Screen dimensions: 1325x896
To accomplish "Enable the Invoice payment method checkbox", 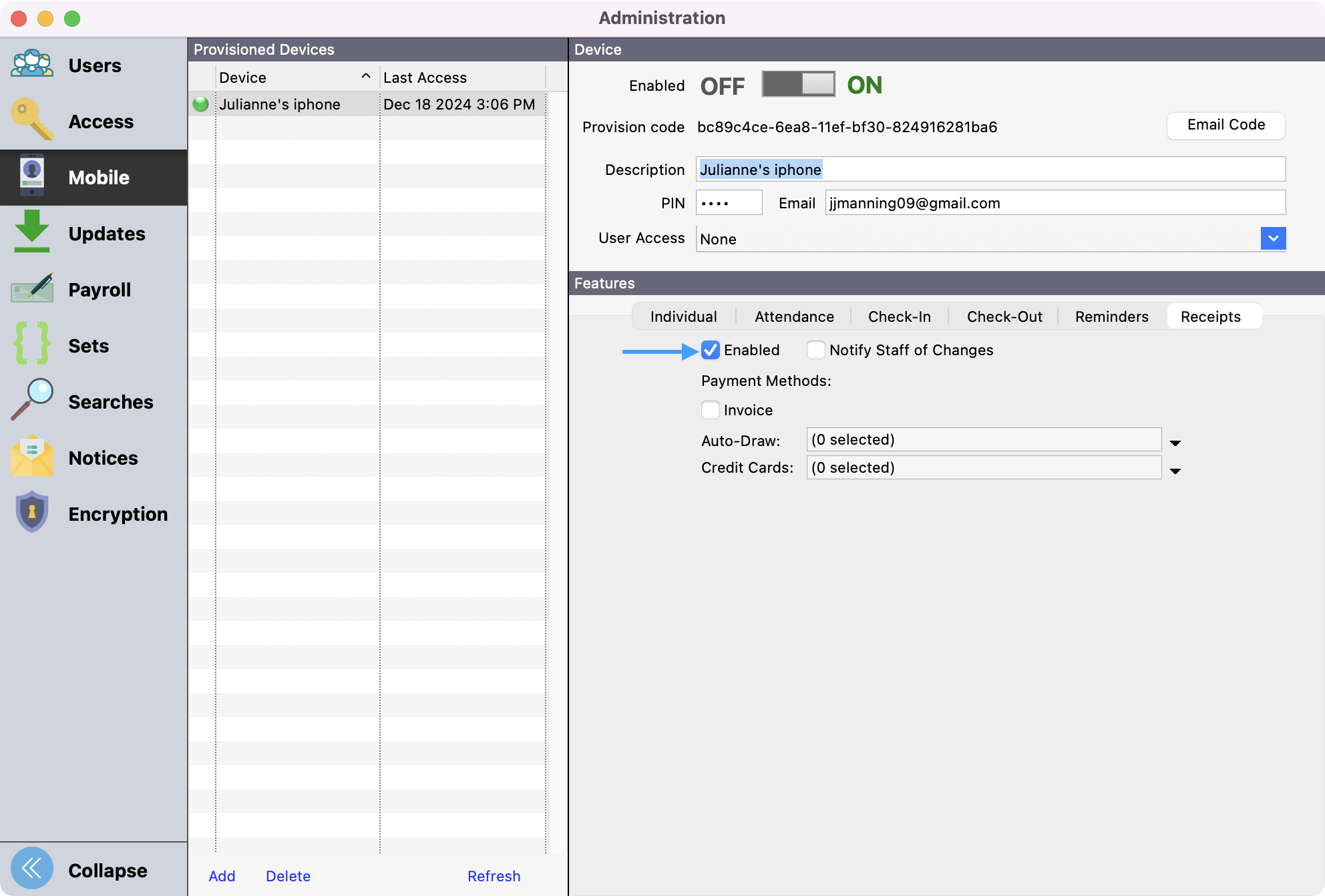I will pos(711,410).
